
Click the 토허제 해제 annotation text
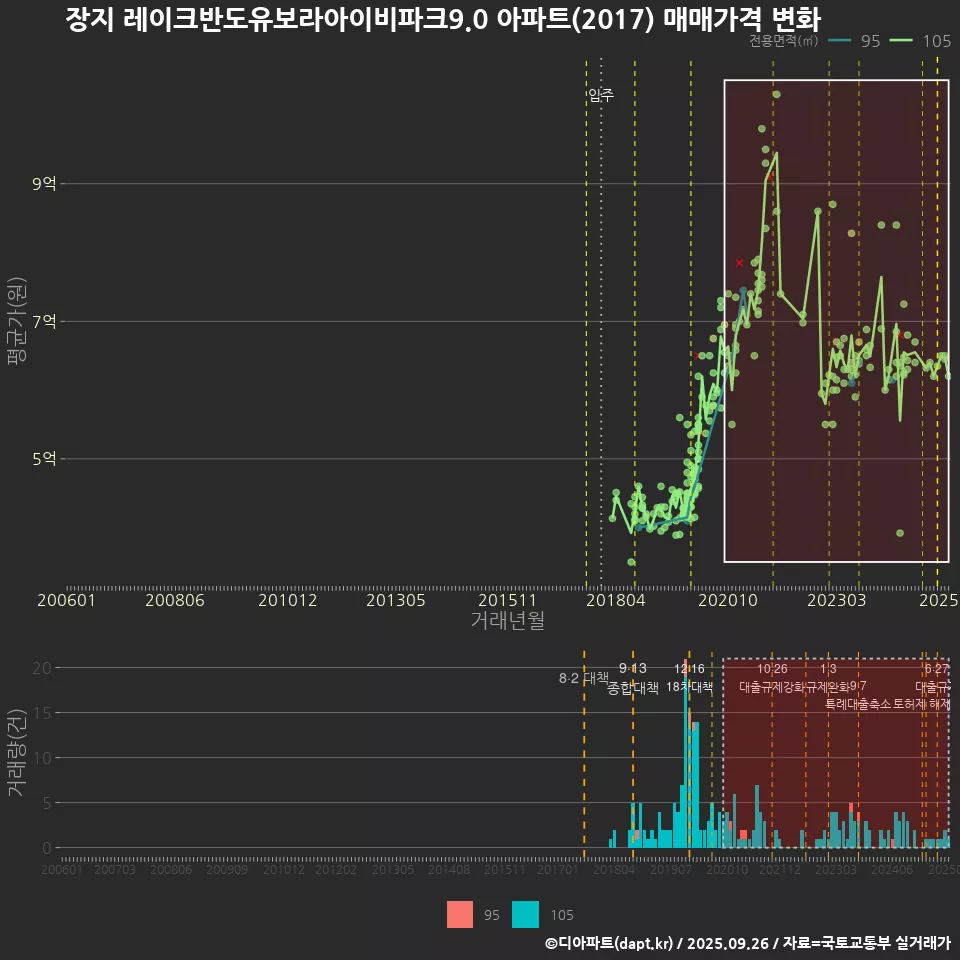[x=921, y=704]
